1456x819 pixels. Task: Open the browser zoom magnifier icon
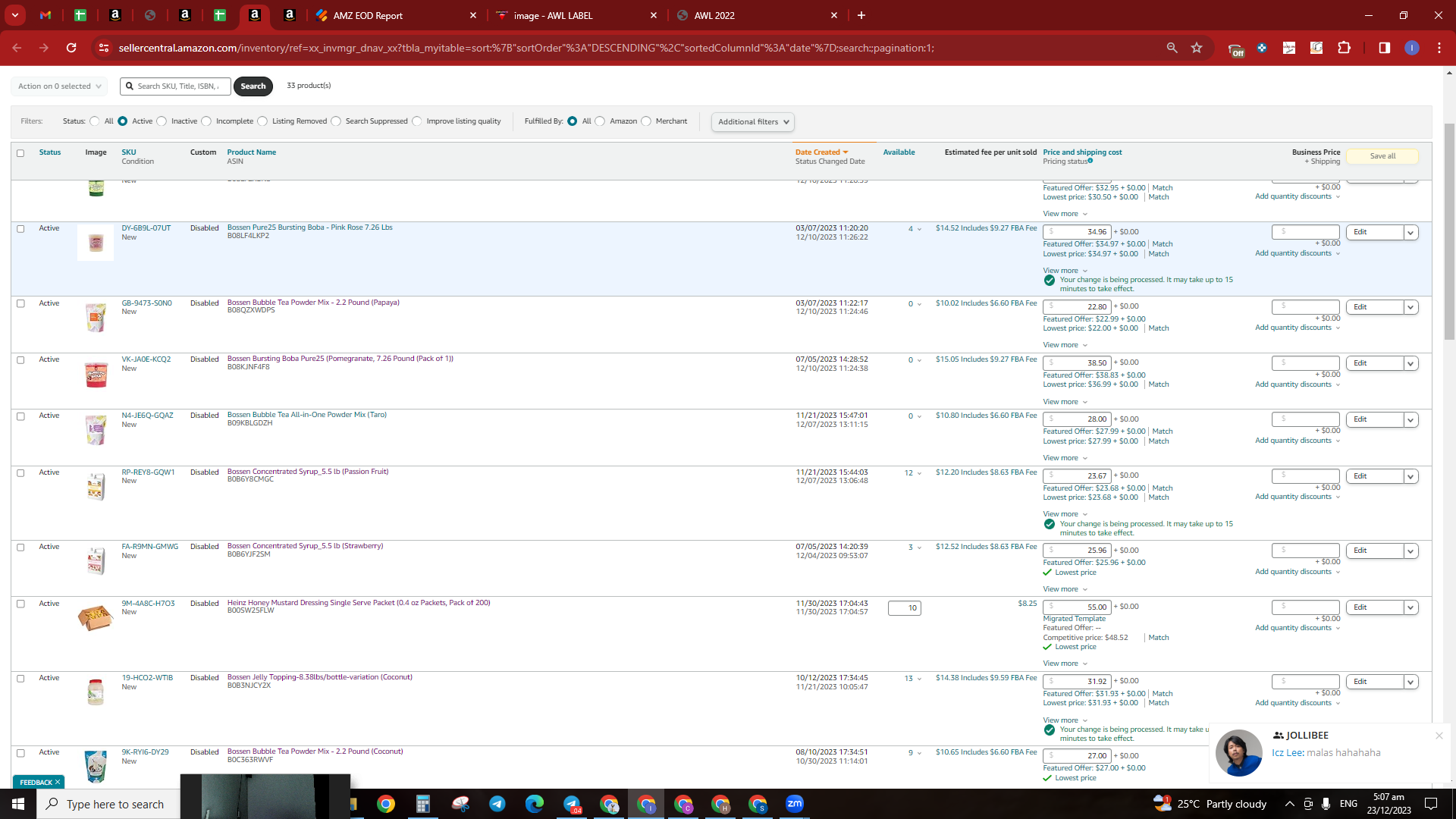(x=1172, y=48)
